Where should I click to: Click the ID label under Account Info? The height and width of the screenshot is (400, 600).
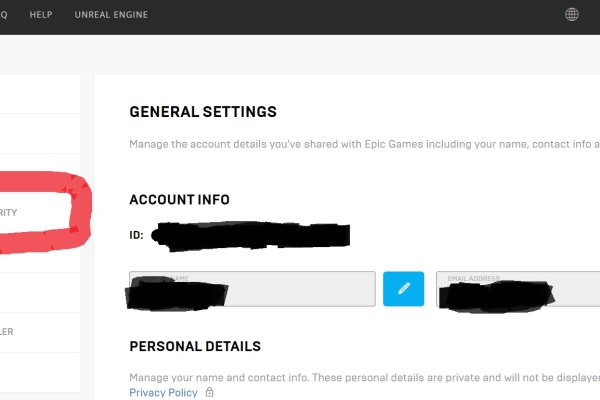pyautogui.click(x=136, y=236)
